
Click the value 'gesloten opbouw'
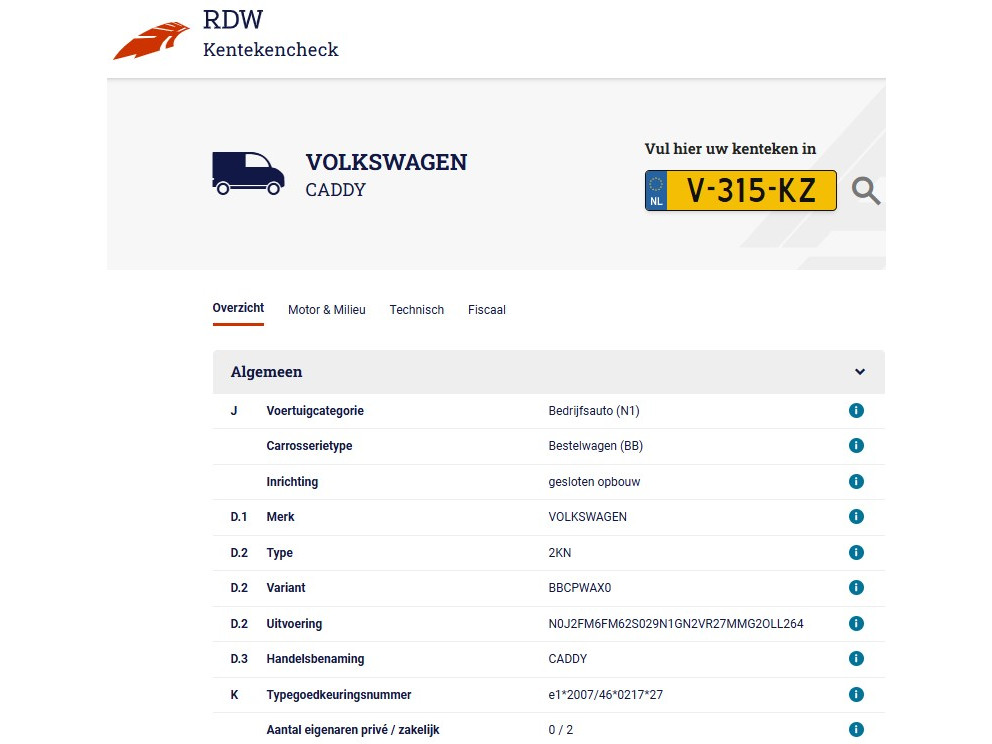pos(594,481)
